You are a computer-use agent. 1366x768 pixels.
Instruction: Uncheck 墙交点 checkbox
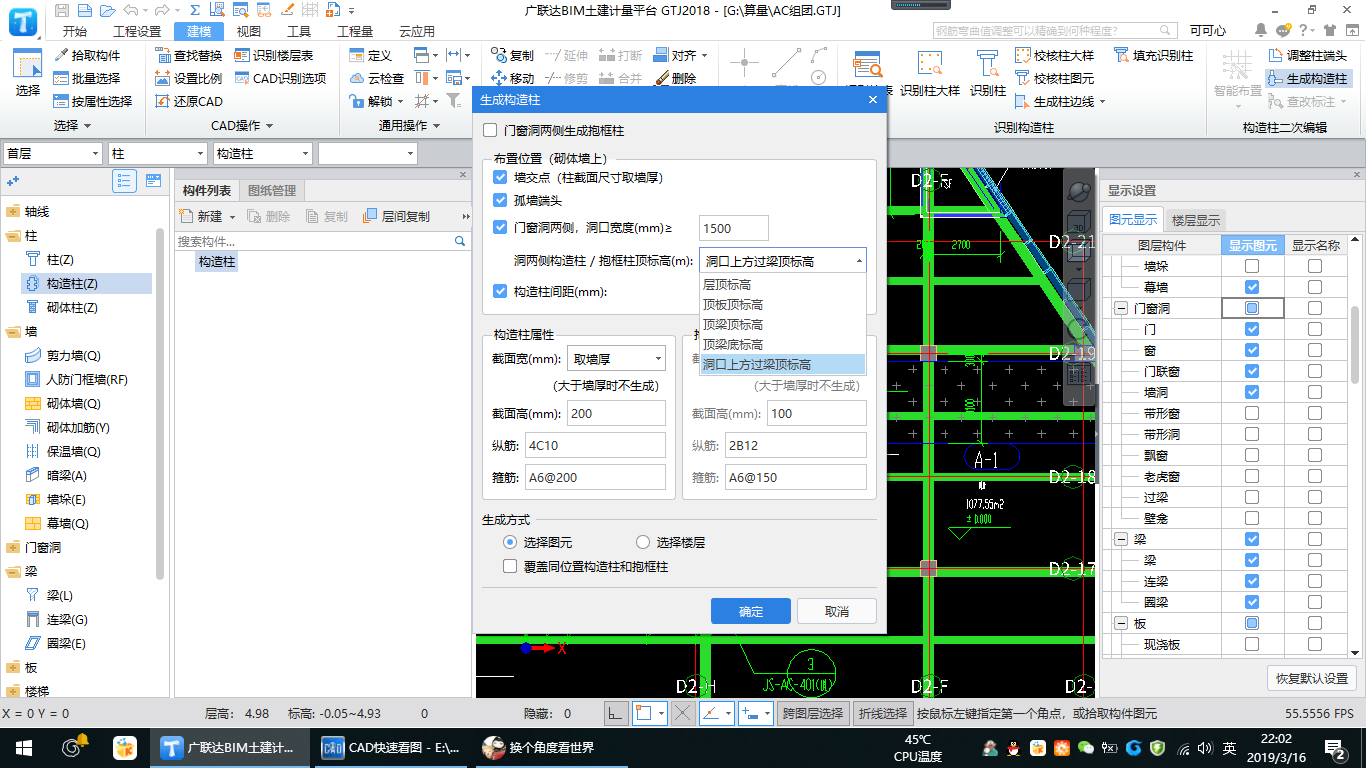coord(501,177)
